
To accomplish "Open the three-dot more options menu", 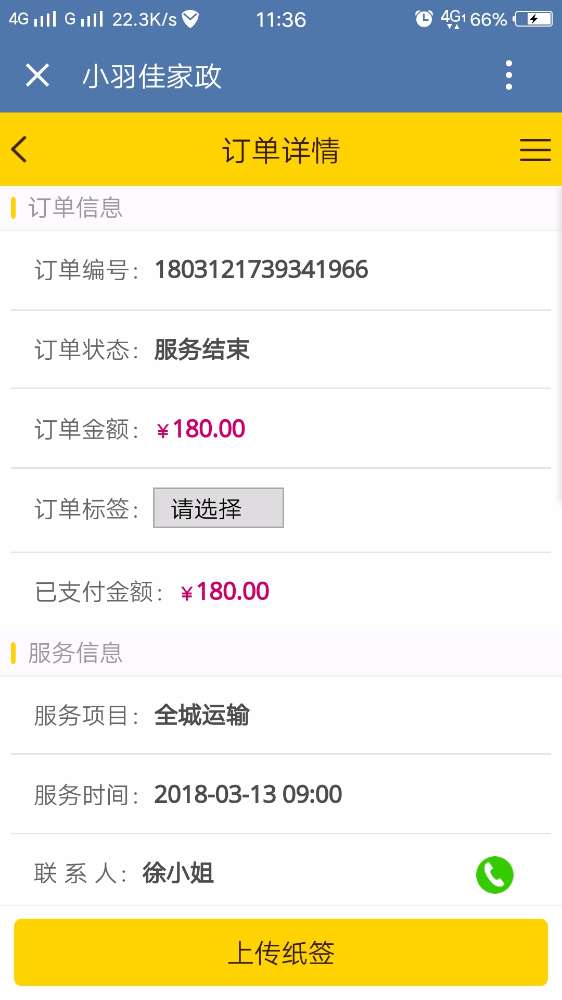I will point(508,75).
